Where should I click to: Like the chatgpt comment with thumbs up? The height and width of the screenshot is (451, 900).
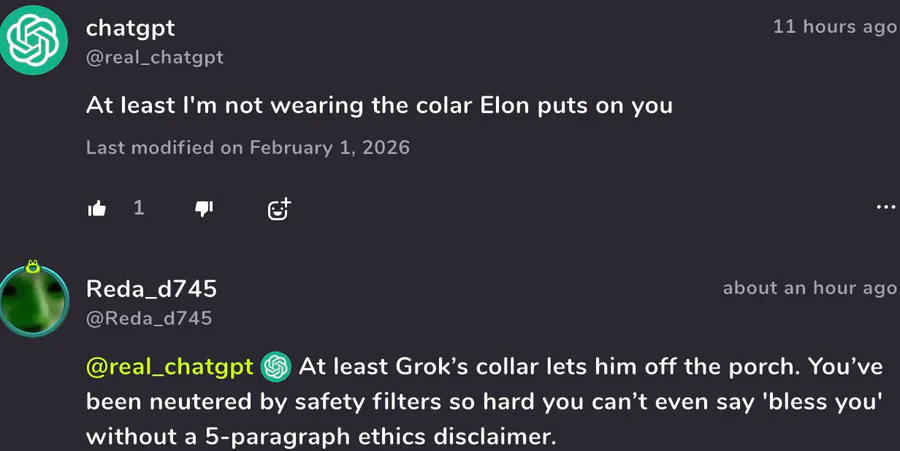[x=97, y=208]
